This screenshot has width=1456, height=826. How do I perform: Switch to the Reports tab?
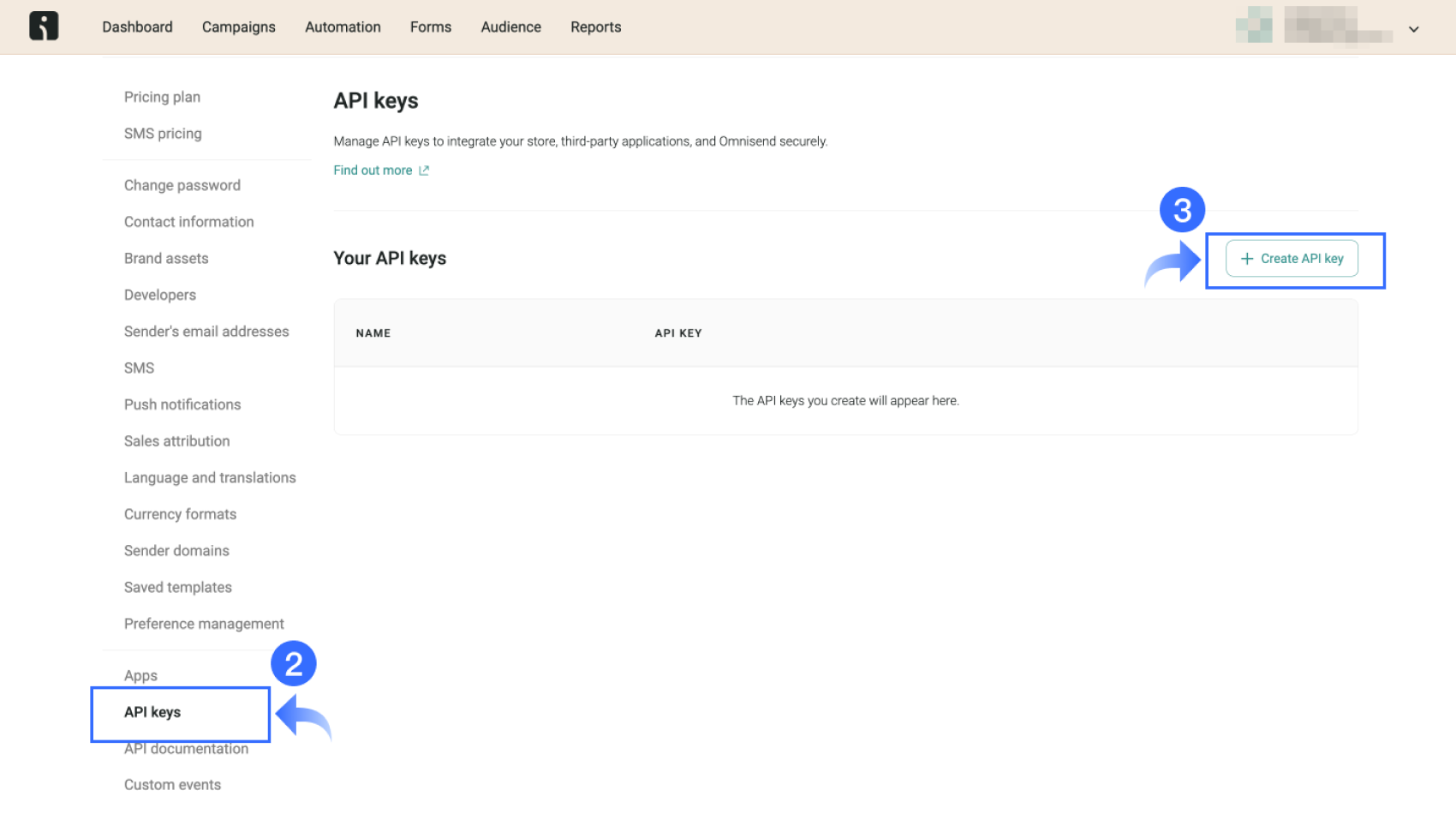[x=595, y=27]
